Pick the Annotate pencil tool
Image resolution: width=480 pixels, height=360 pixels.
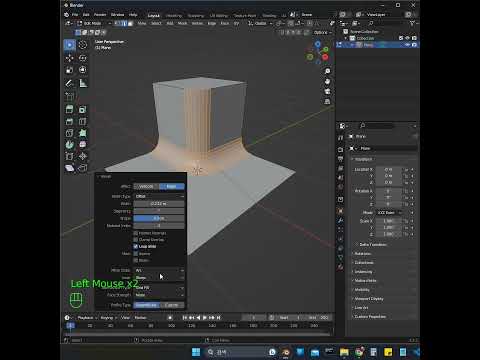70,83
